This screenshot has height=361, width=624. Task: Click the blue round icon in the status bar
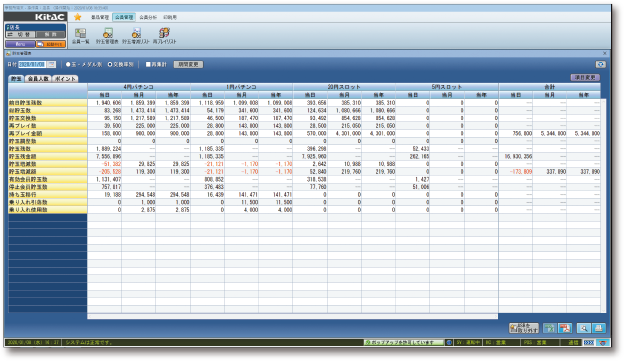pyautogui.click(x=449, y=342)
